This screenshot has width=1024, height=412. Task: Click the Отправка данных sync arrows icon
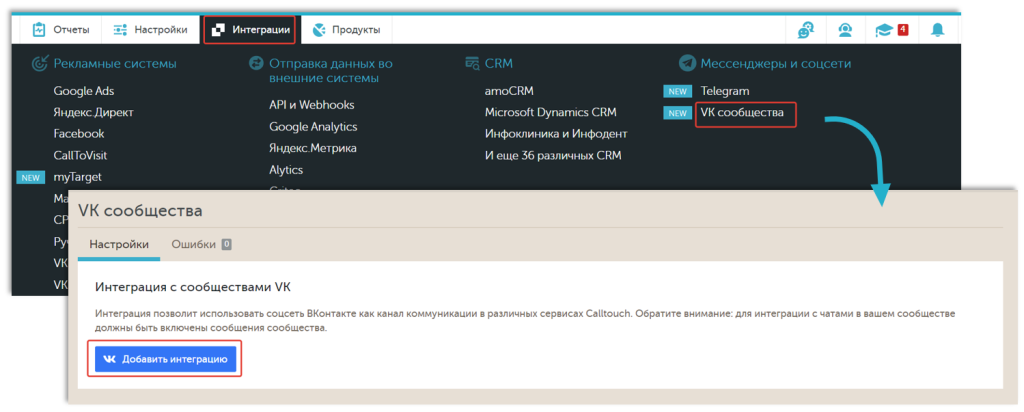256,63
